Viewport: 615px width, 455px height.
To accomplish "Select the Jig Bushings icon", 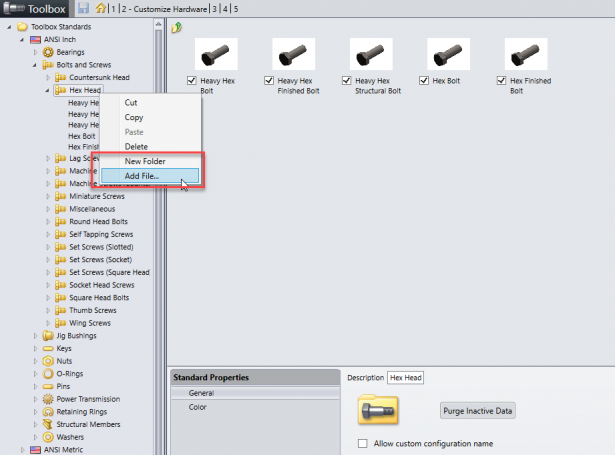I will (x=48, y=336).
